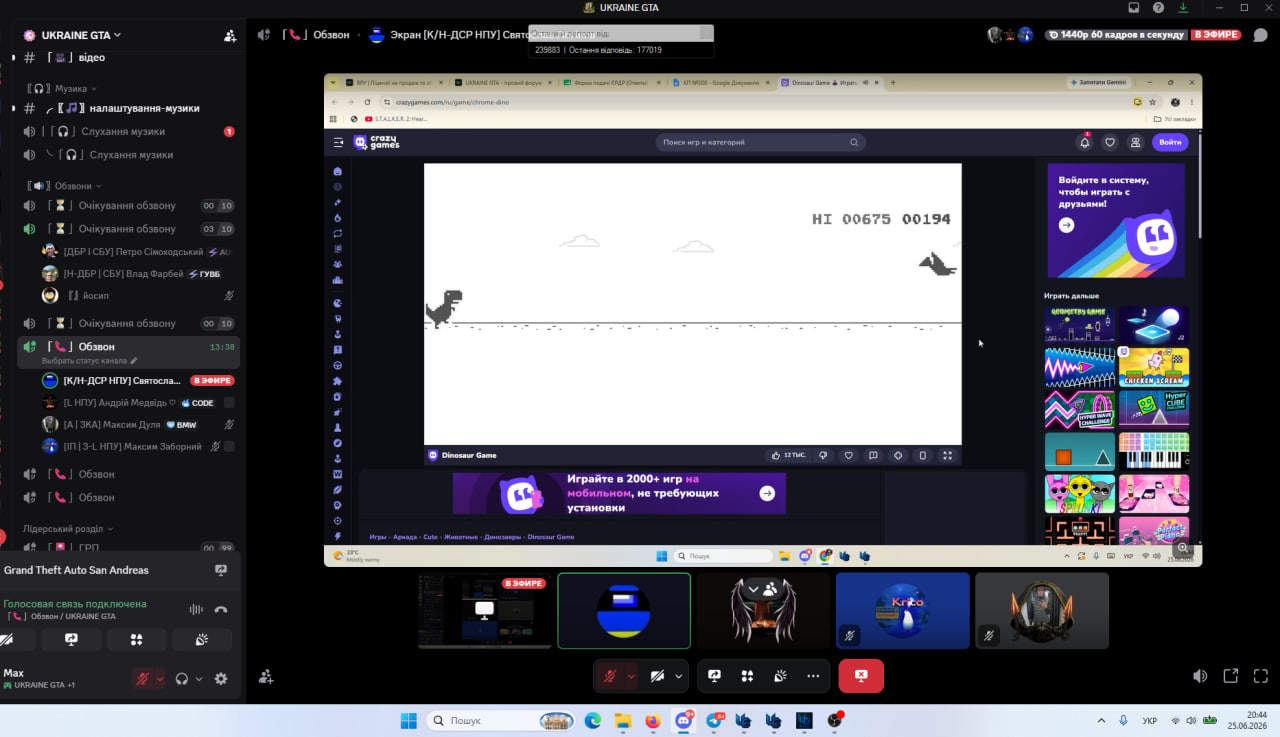1280x737 pixels.
Task: Open more options in the call controls
Action: pos(813,676)
